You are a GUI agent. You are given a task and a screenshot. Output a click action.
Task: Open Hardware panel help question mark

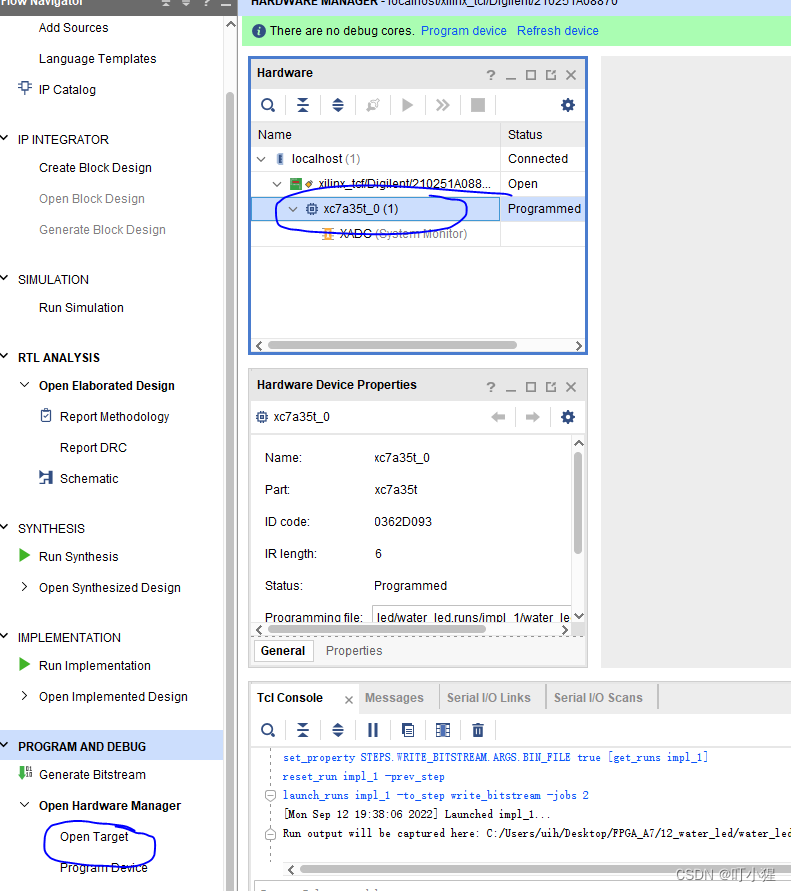pos(491,75)
